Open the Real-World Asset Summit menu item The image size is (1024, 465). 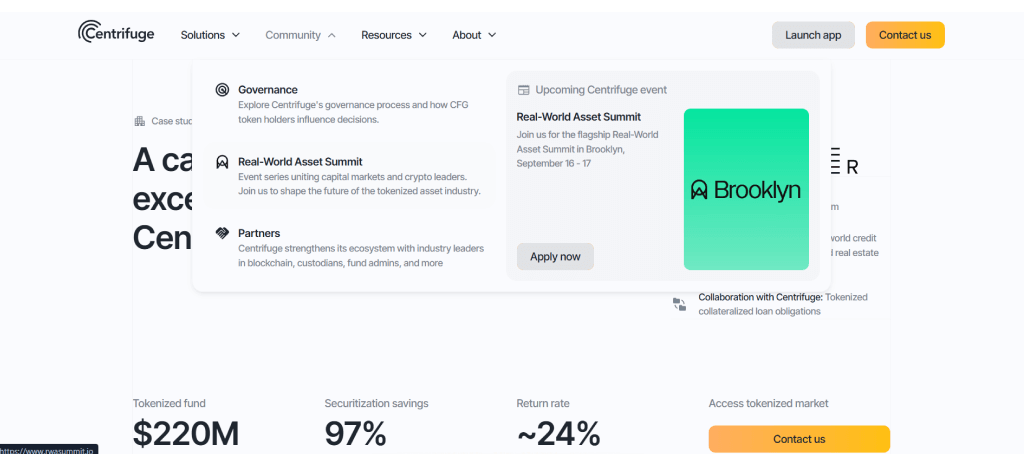(300, 162)
